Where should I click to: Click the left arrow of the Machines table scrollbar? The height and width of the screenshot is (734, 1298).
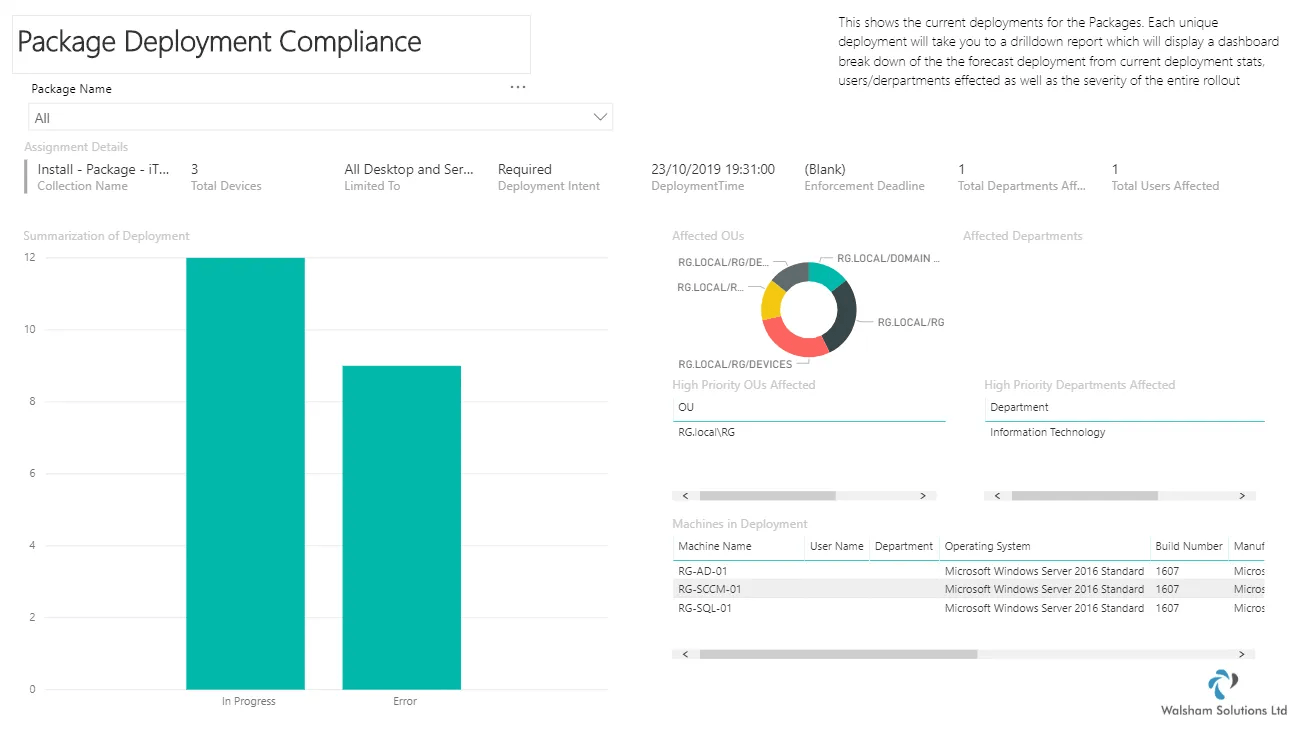click(685, 654)
